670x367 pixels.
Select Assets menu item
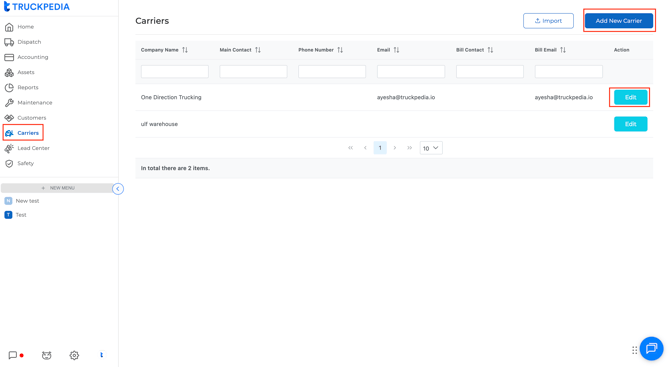click(26, 72)
